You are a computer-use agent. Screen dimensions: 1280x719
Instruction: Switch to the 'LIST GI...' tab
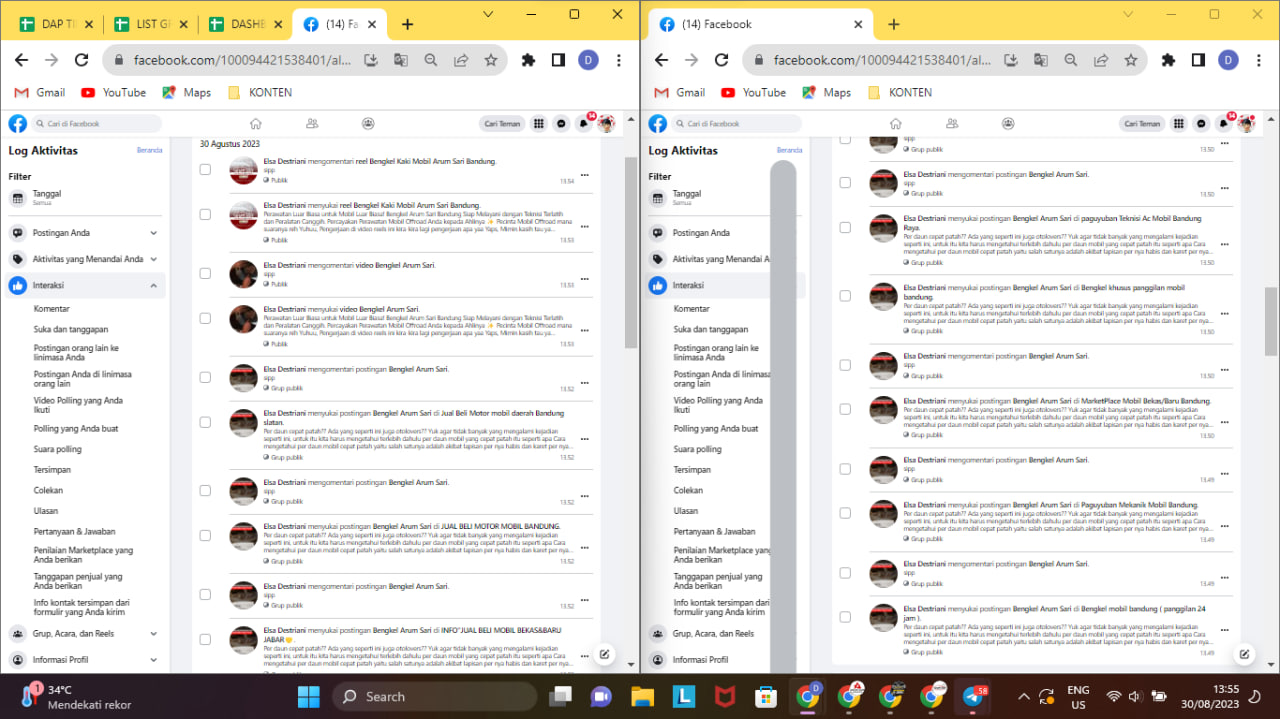coord(153,24)
